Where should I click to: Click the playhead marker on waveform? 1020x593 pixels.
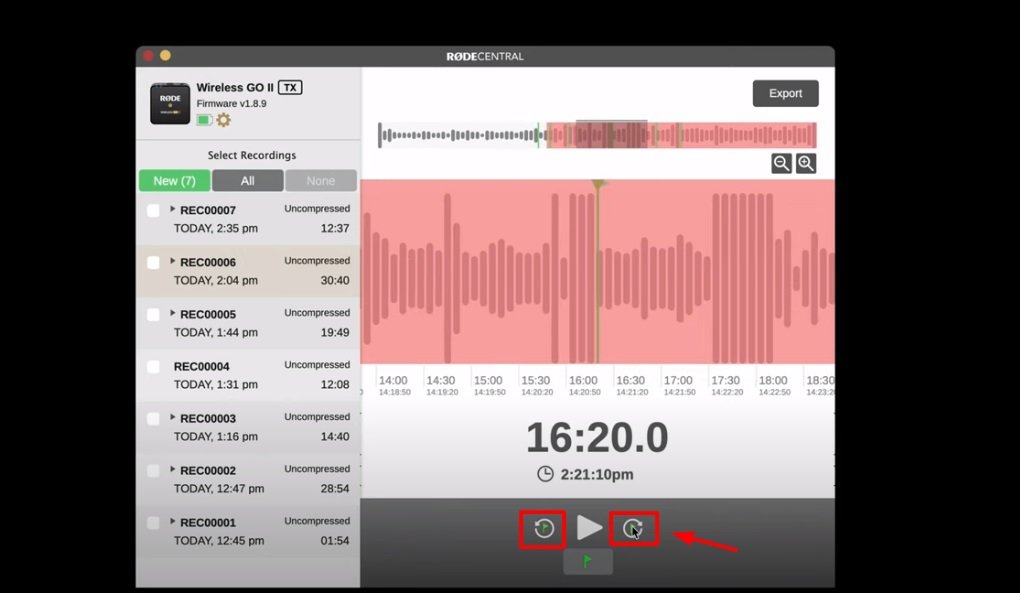point(598,185)
